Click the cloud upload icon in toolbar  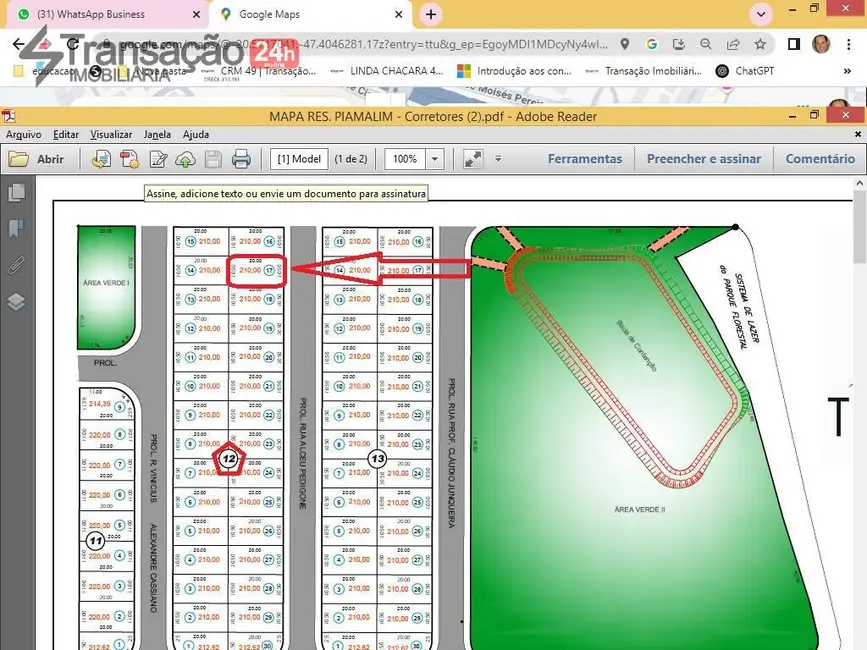[185, 159]
